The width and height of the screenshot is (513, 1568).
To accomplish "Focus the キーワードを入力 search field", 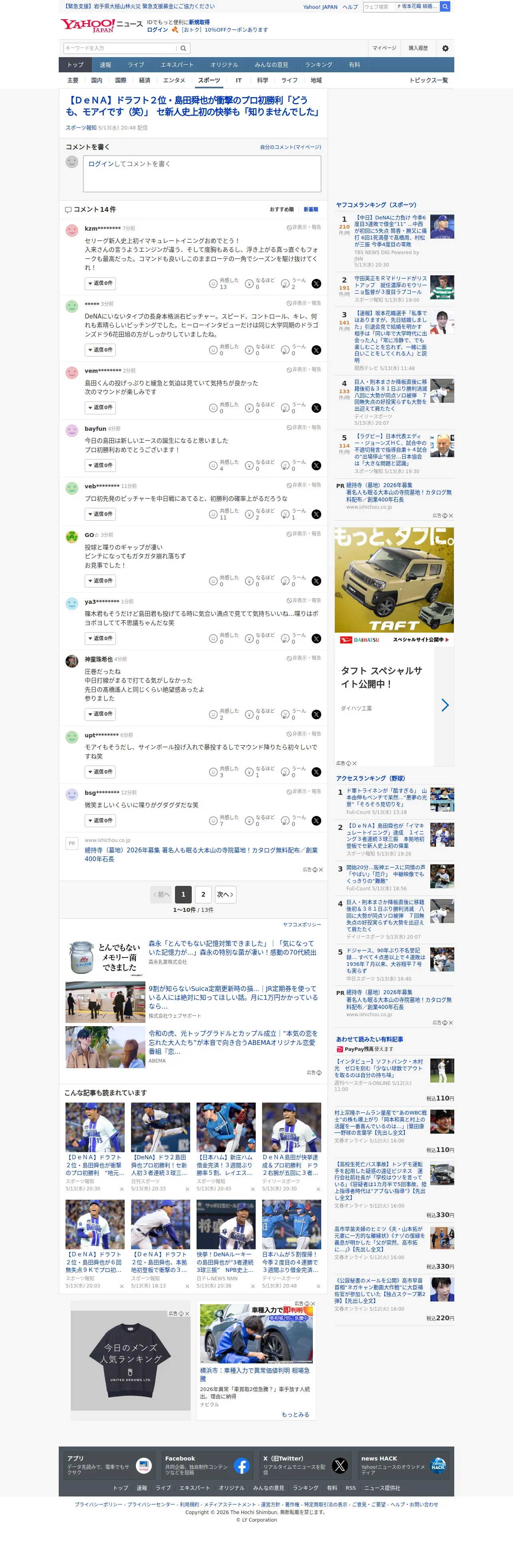I will tap(120, 48).
